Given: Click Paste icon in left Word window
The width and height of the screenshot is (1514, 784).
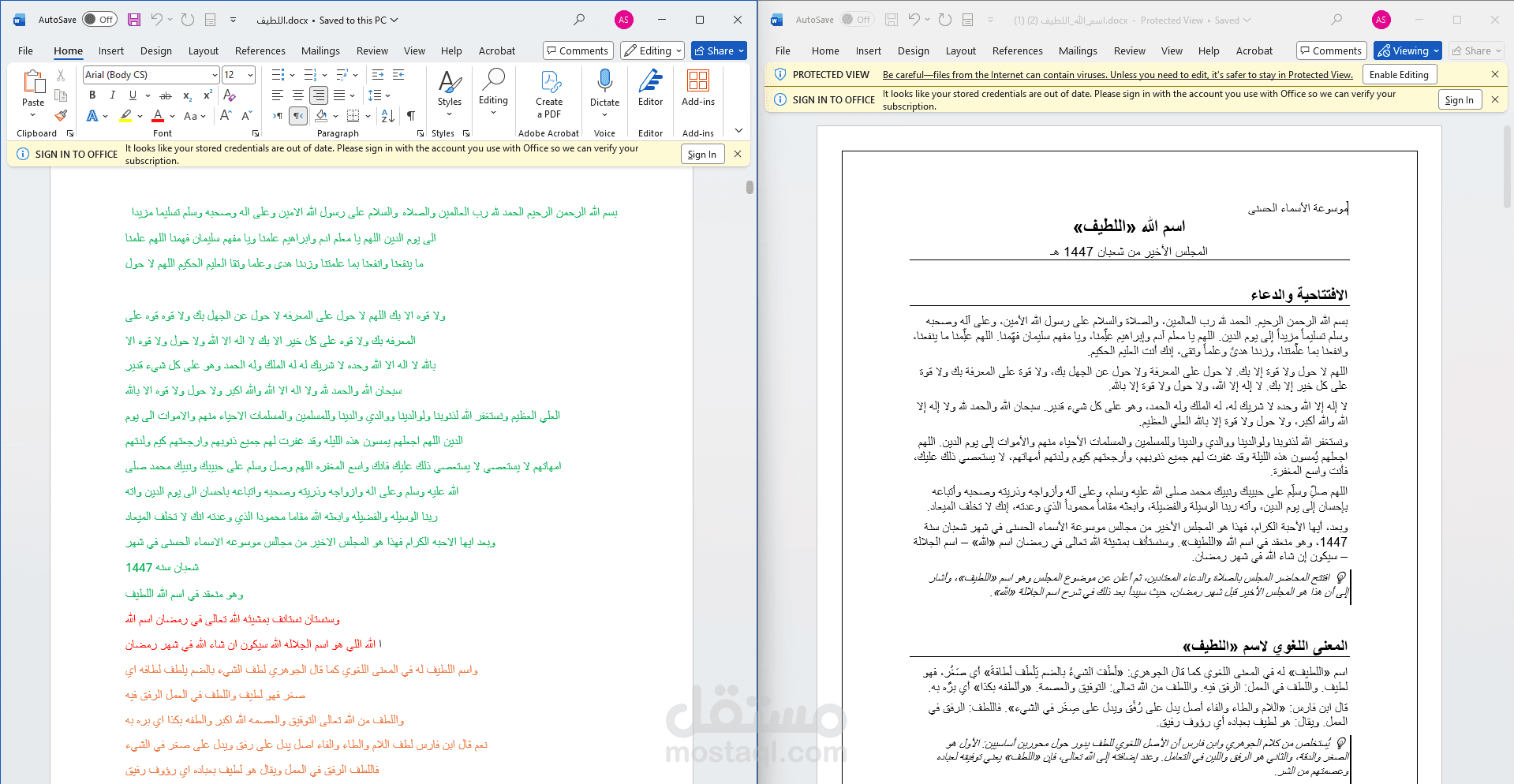Looking at the screenshot, I should pyautogui.click(x=33, y=82).
